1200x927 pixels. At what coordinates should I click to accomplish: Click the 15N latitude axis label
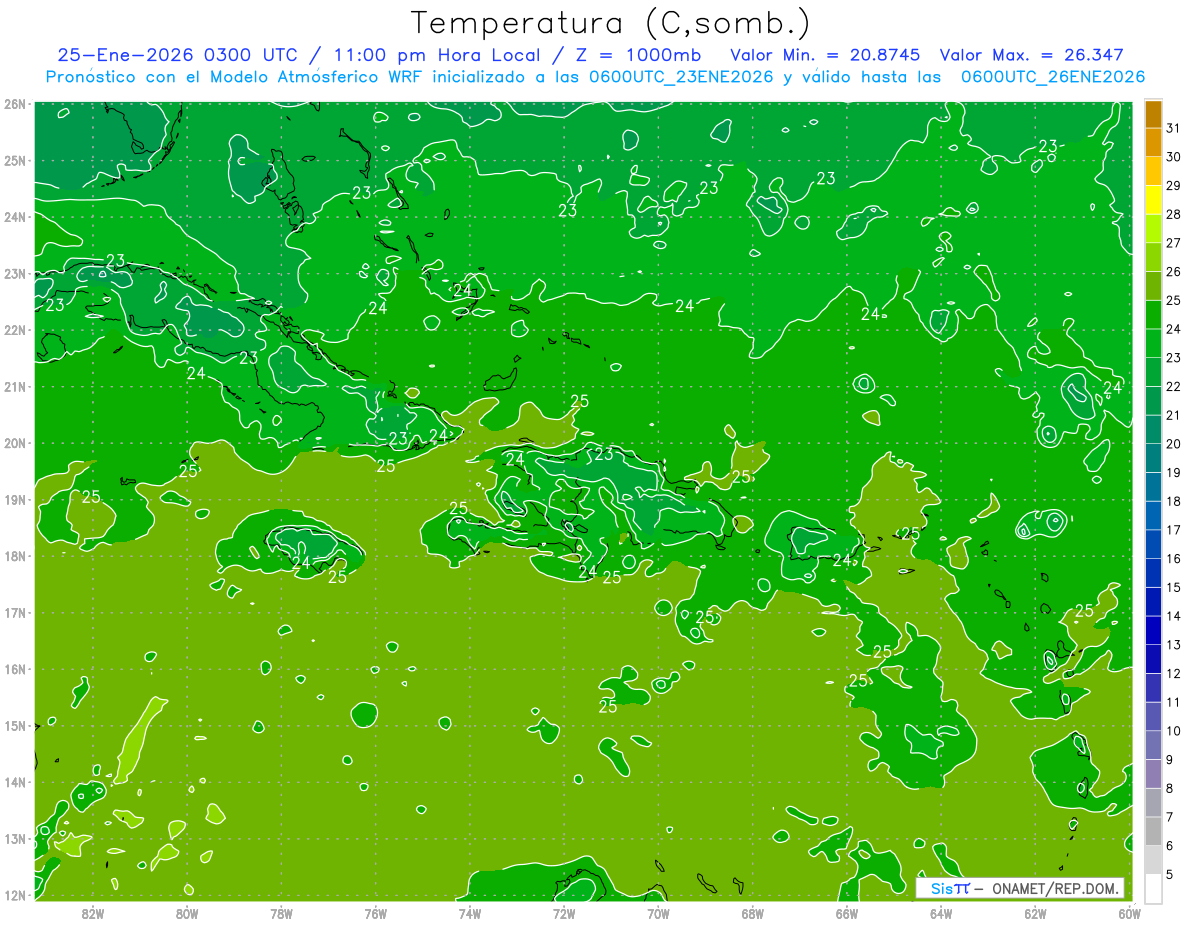tap(15, 725)
